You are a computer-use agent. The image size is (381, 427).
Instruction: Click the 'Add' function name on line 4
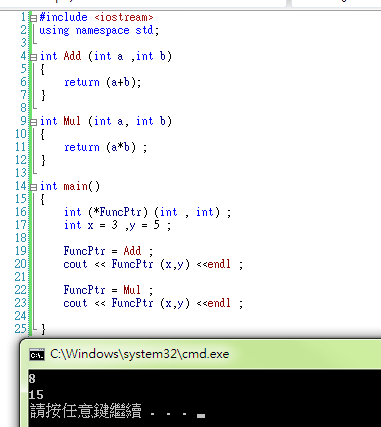[72, 56]
